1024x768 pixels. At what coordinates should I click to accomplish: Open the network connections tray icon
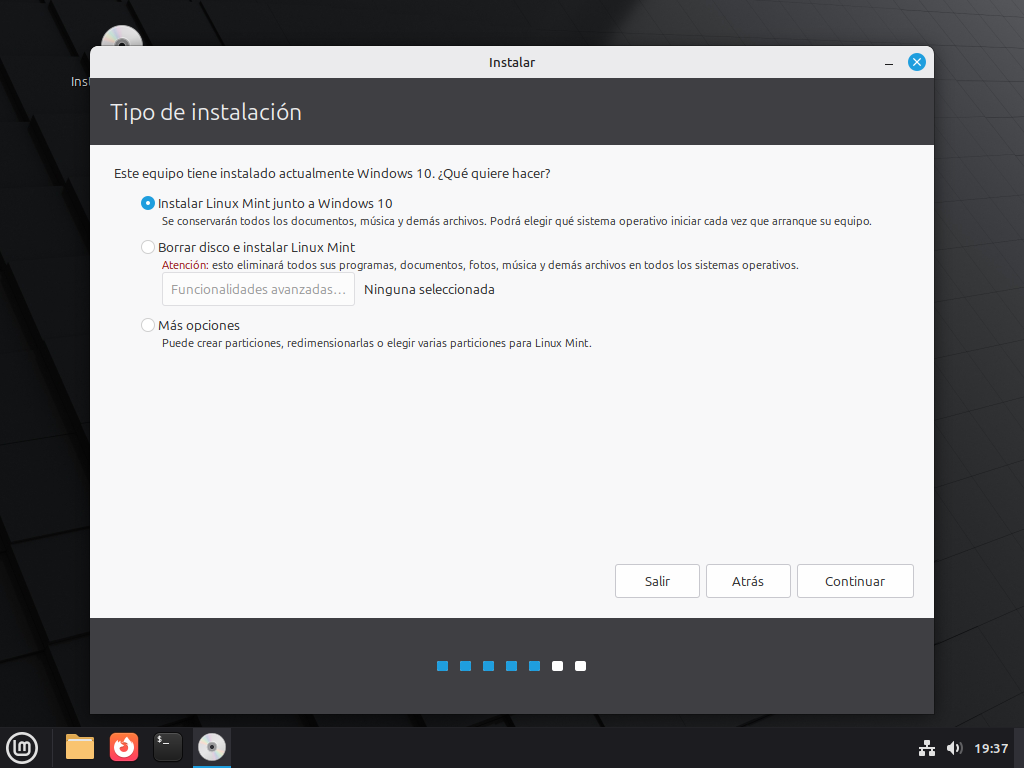tap(926, 748)
